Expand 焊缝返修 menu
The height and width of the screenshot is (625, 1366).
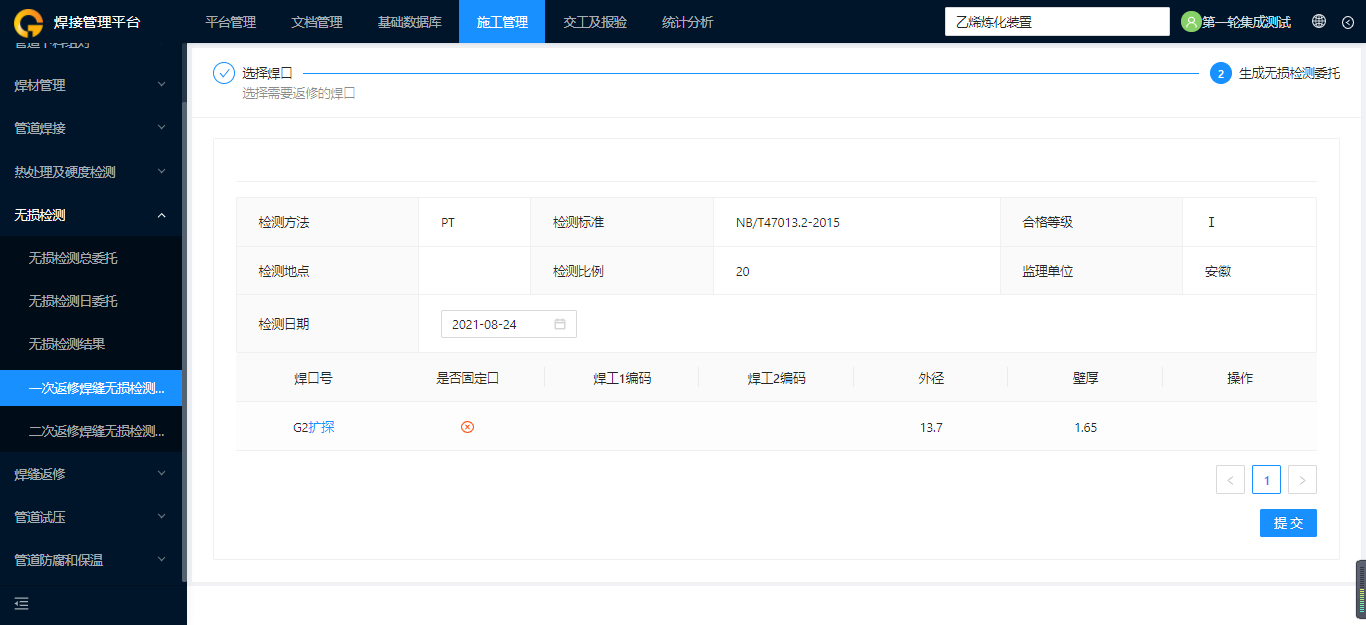coord(91,474)
